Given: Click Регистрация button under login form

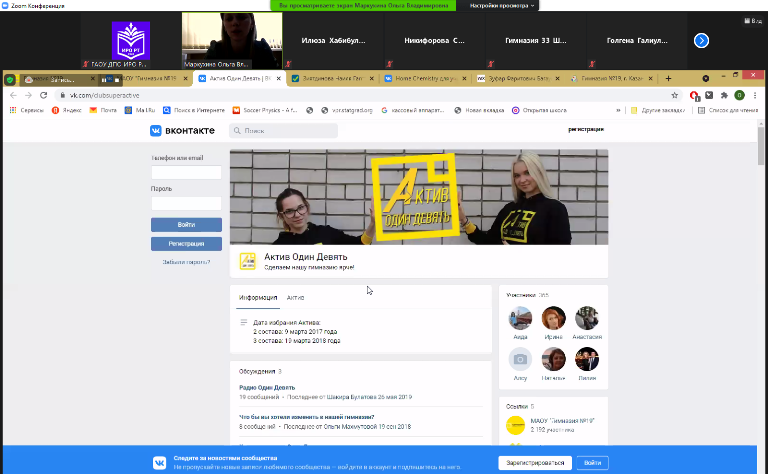Looking at the screenshot, I should click(x=186, y=244).
